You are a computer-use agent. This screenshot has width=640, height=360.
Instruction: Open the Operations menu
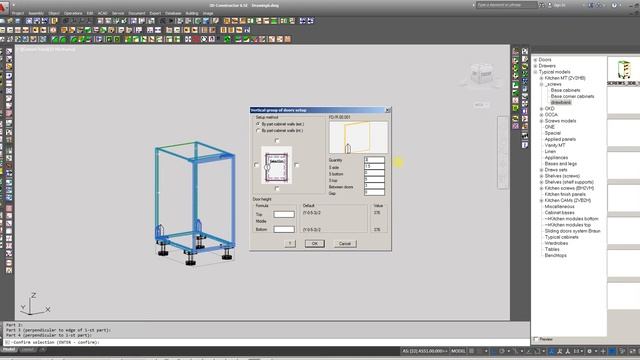click(x=73, y=13)
